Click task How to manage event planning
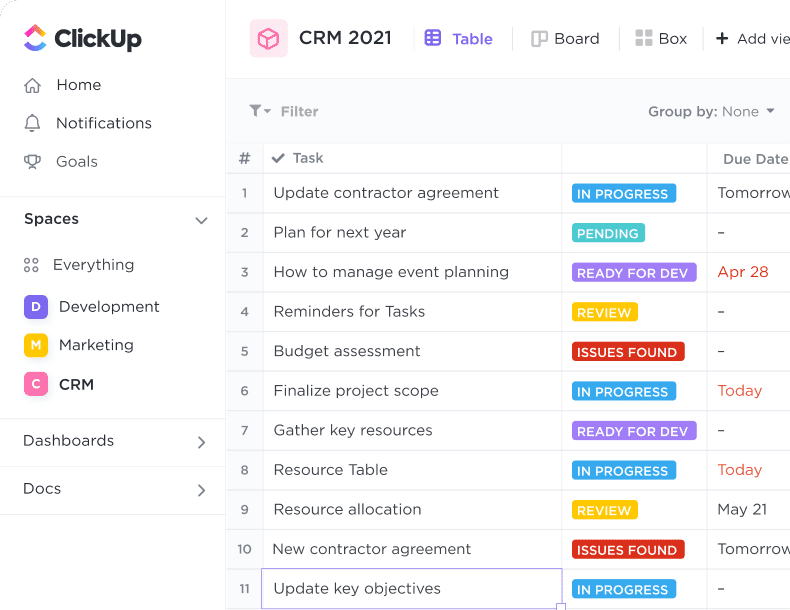 point(391,272)
